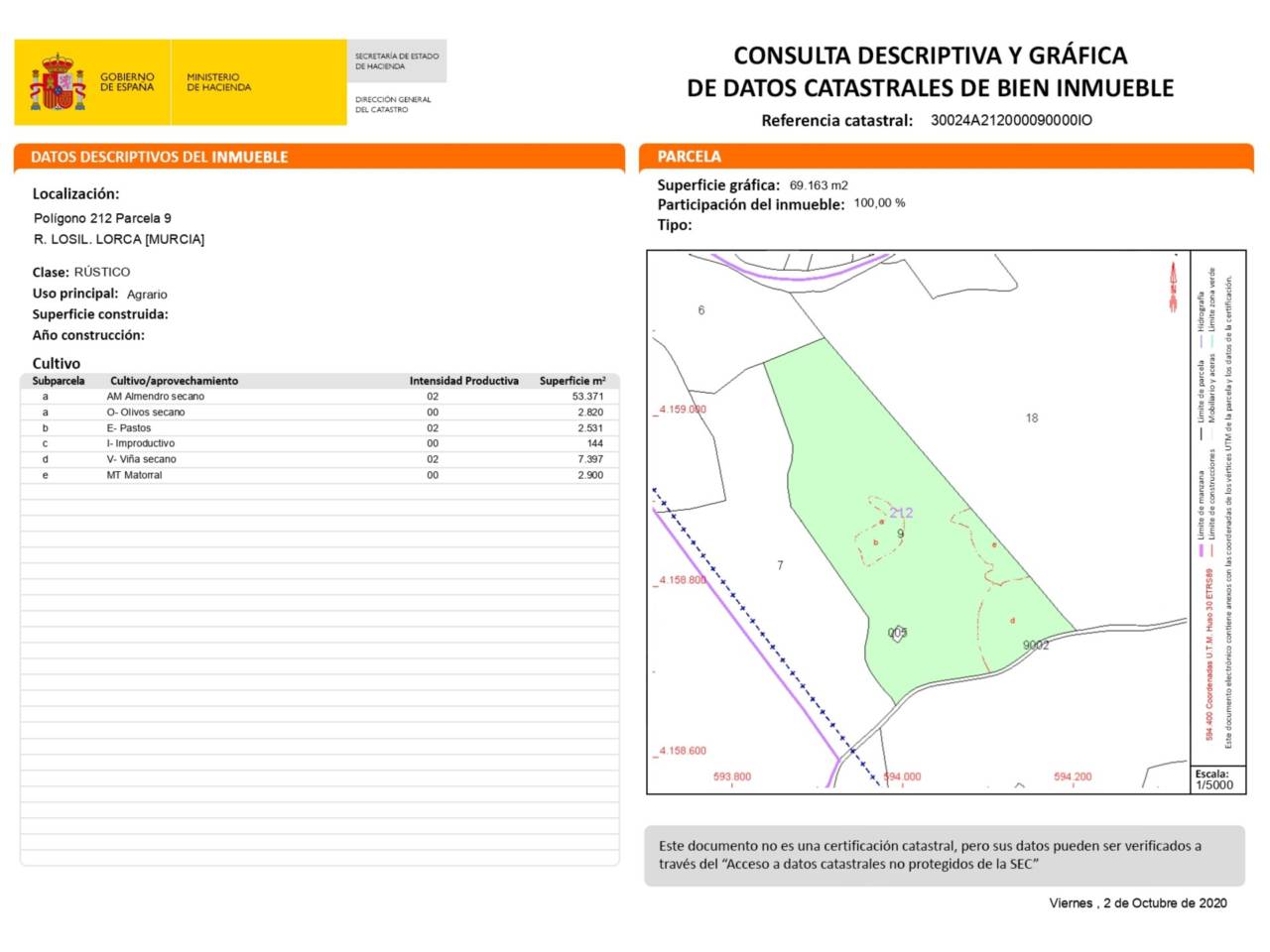Click 'DIRECCIÓN GENERAL DEL CATASTRO' label
The image size is (1270, 952).
click(x=393, y=104)
